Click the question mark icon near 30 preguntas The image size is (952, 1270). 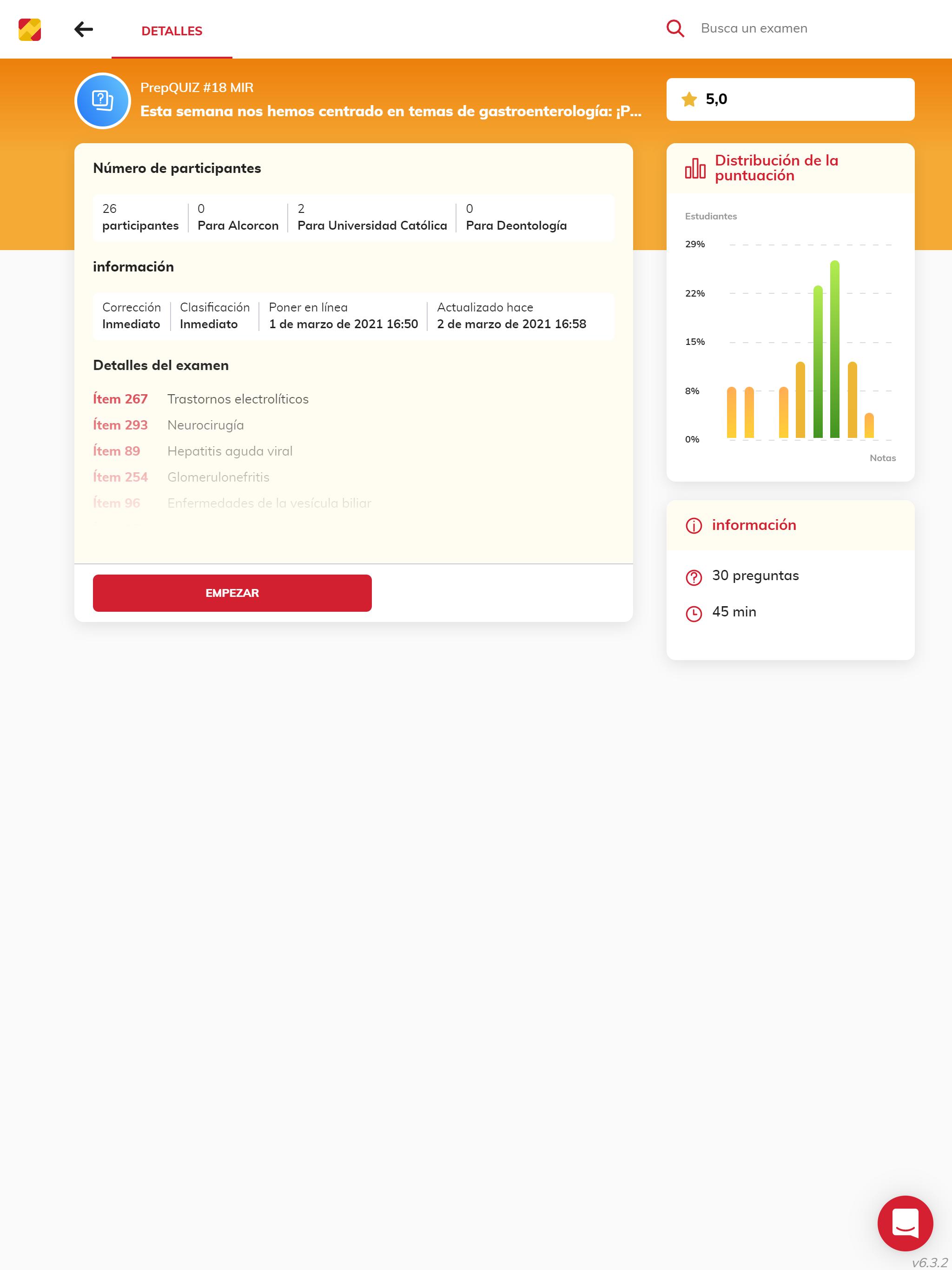(x=694, y=577)
